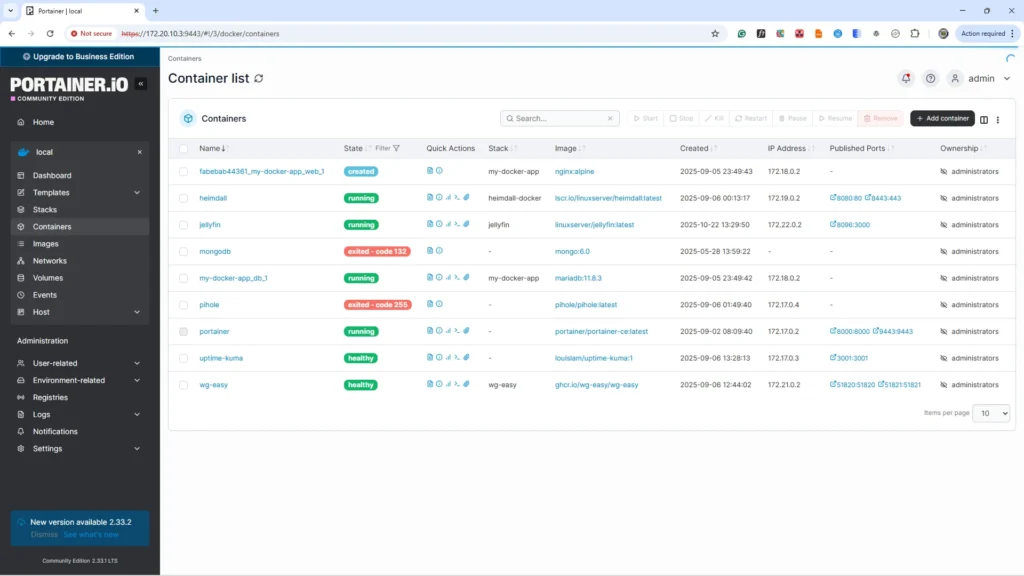Select the checkbox next to pihole
Screen dimensions: 1024x576
(x=183, y=305)
